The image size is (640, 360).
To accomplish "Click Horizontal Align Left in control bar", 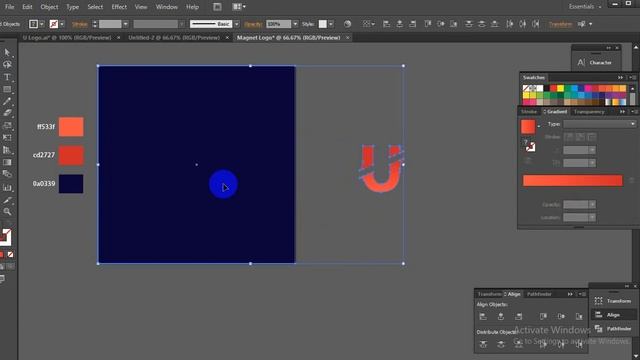I will pyautogui.click(x=386, y=24).
